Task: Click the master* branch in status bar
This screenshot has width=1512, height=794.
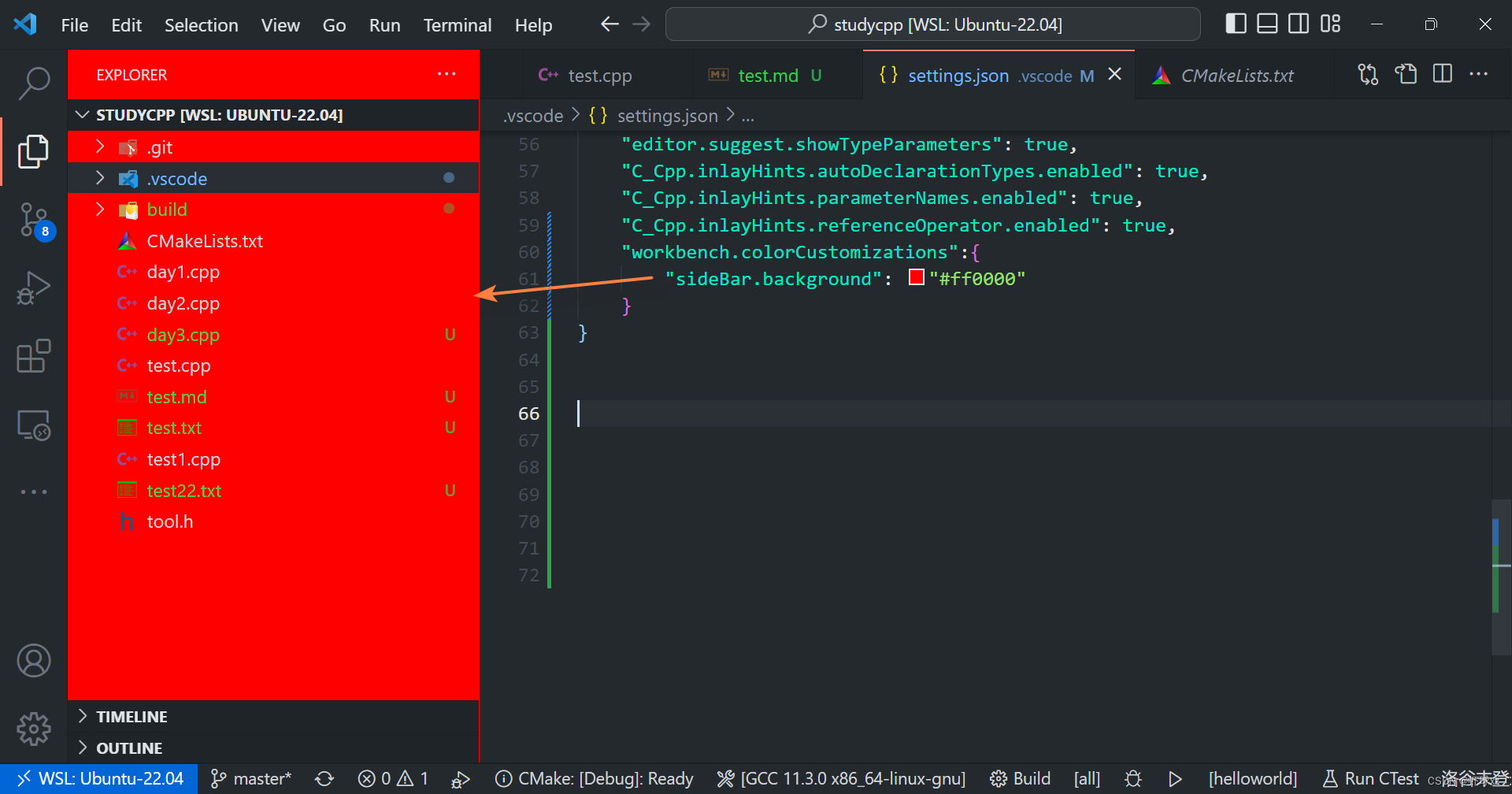Action: pos(251,778)
